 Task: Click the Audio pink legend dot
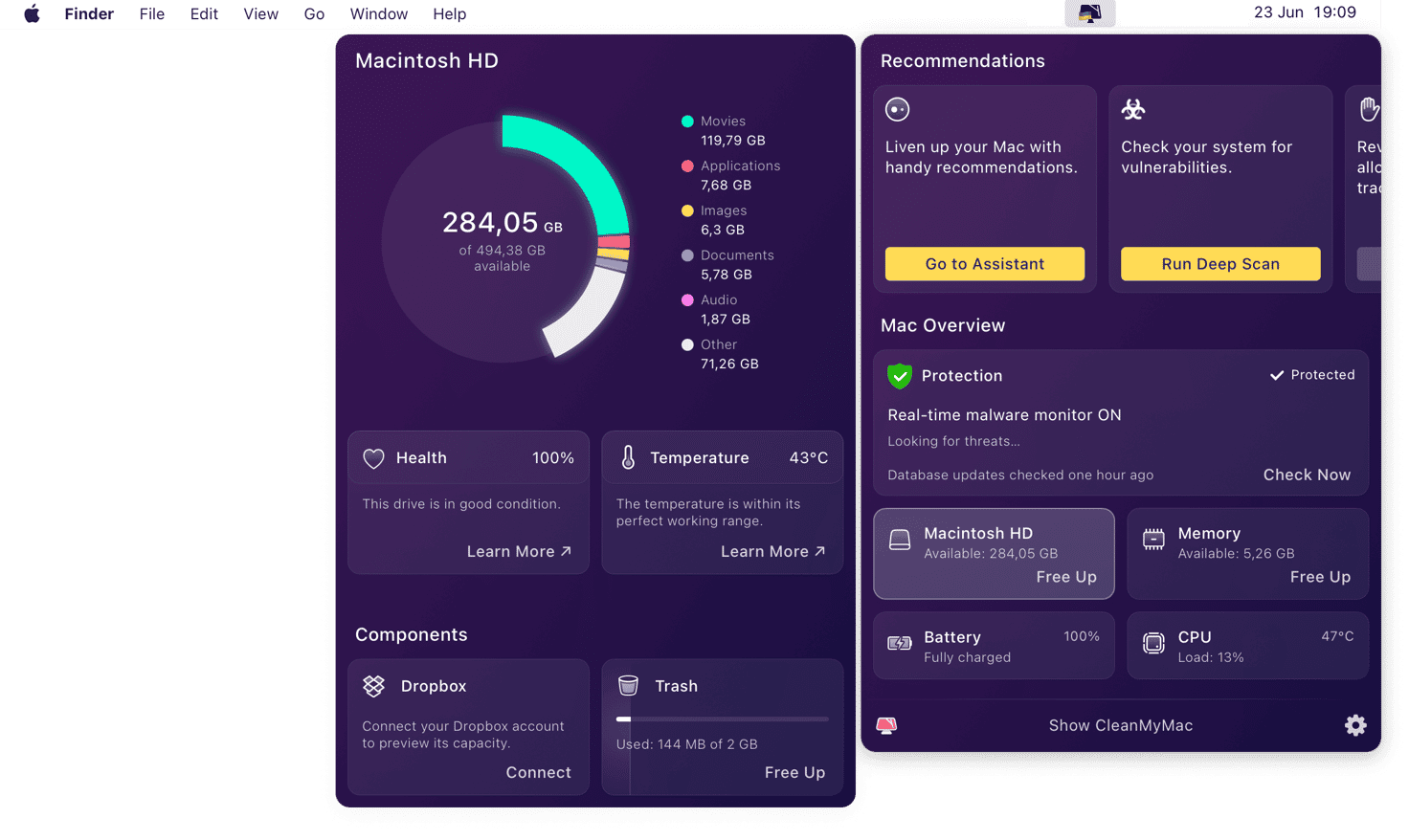pyautogui.click(x=687, y=299)
